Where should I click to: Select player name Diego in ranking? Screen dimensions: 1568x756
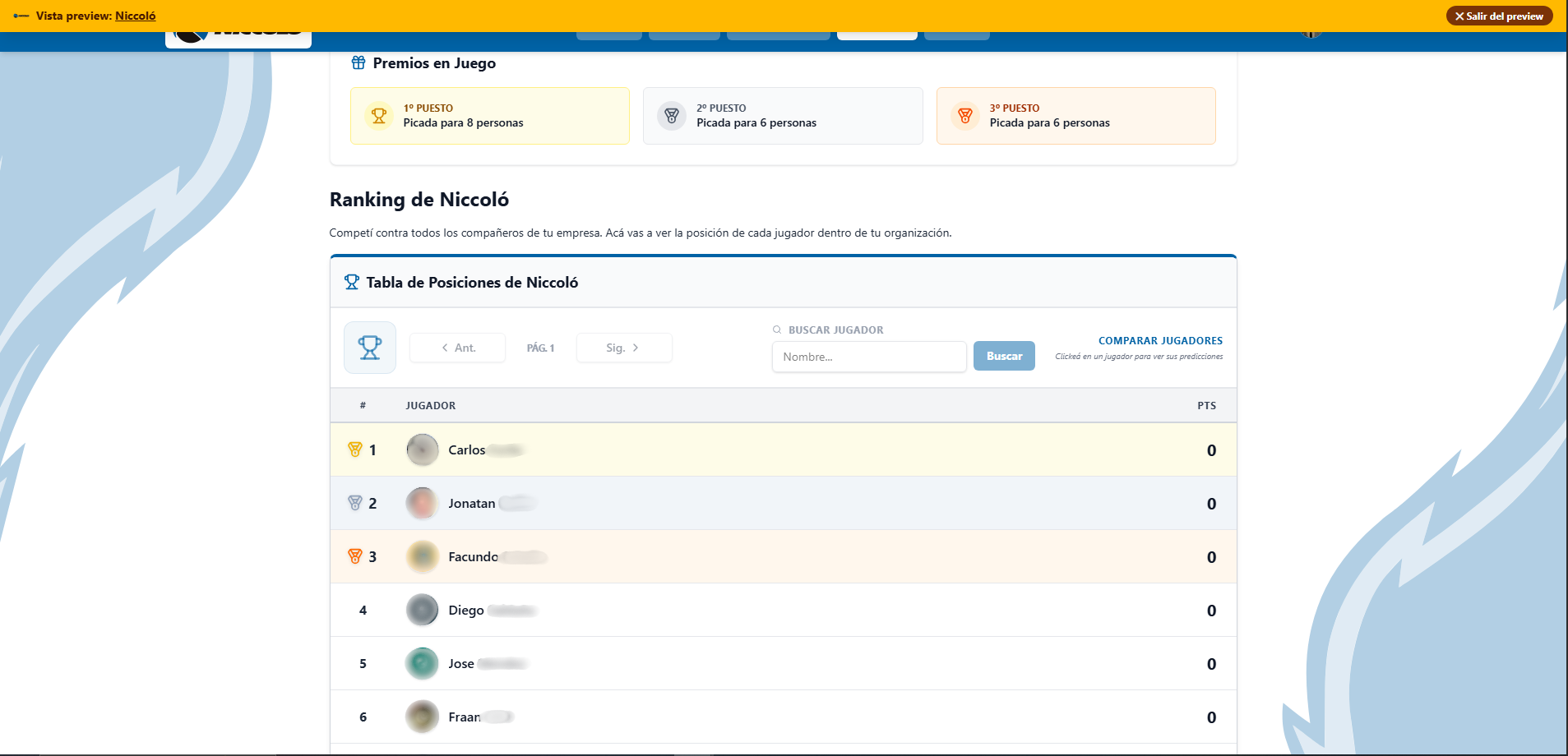pyautogui.click(x=466, y=610)
